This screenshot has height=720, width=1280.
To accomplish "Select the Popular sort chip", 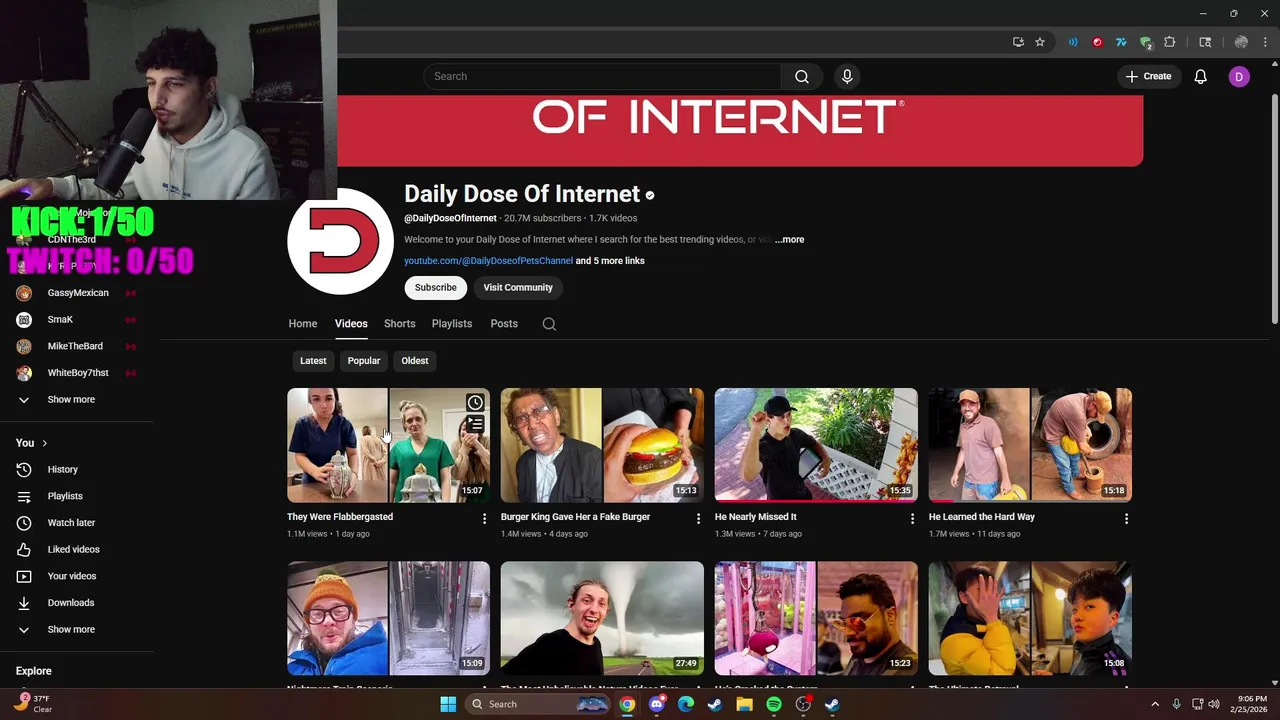I will point(364,361).
